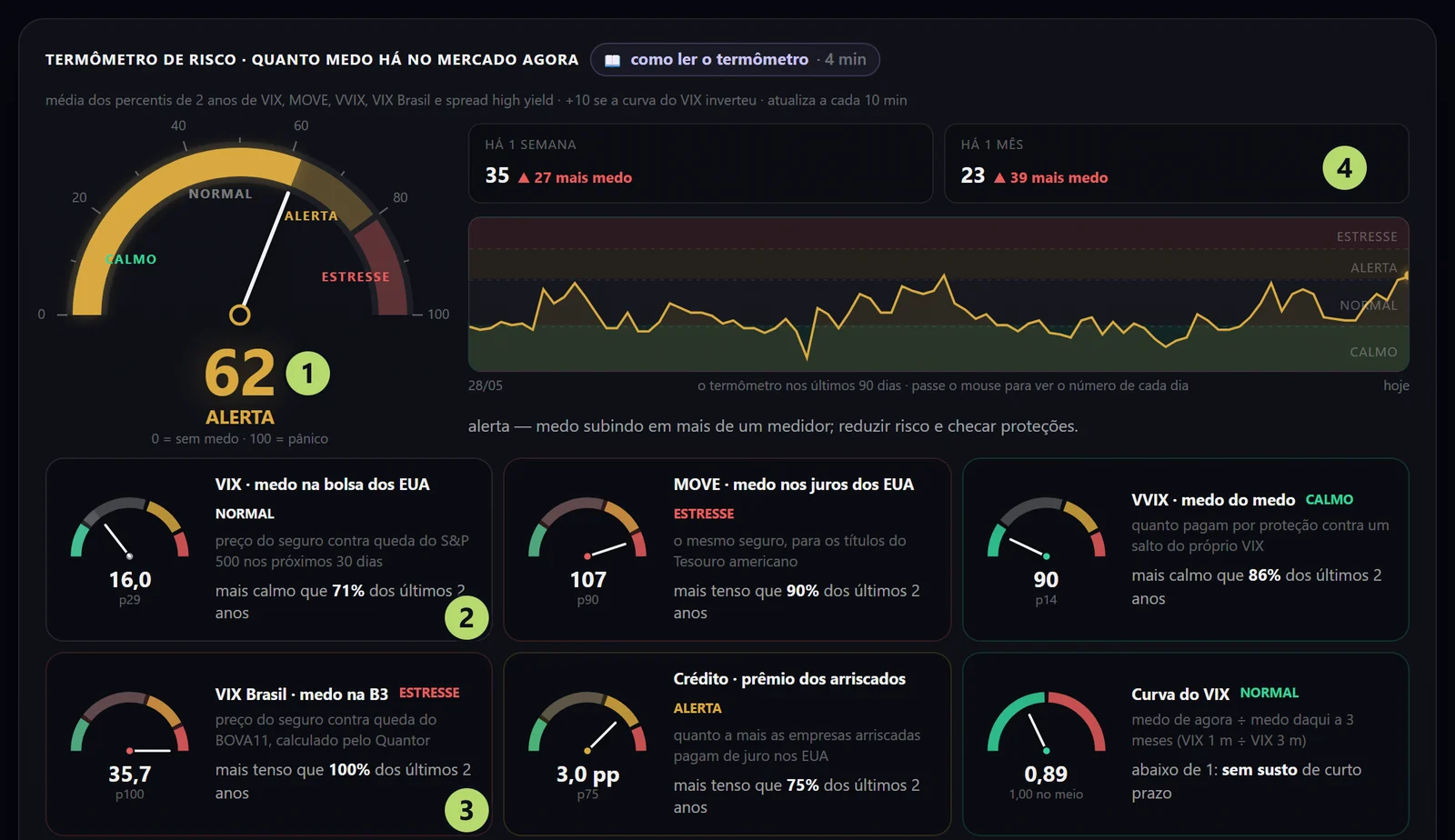The image size is (1455, 840).
Task: Select the "Curva do VIX" card title
Action: click(1180, 695)
